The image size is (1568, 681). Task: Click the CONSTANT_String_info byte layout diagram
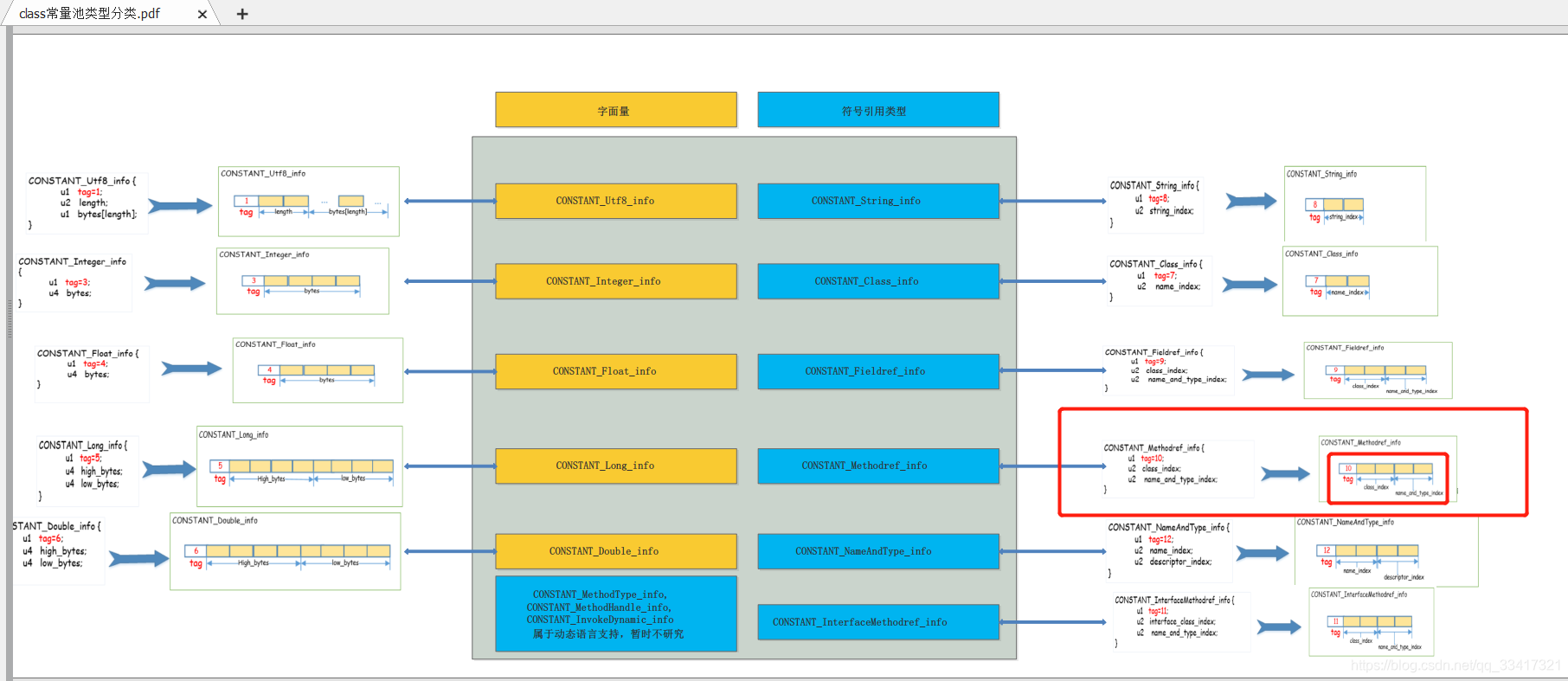[x=1355, y=204]
